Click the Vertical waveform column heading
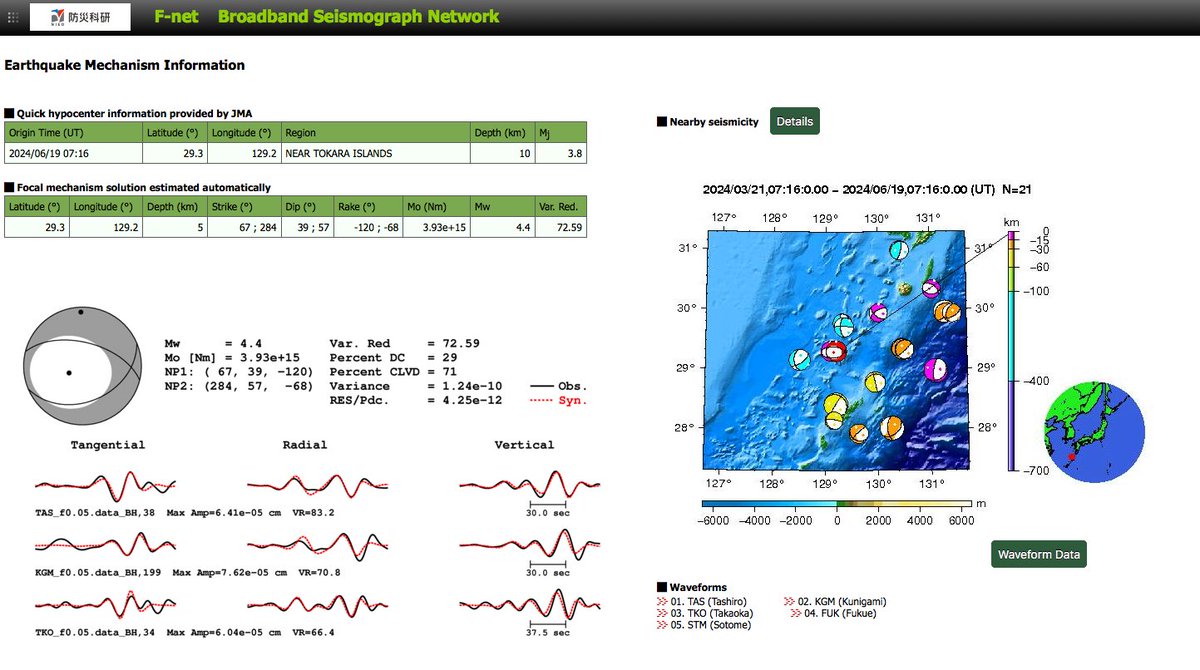 pos(524,445)
